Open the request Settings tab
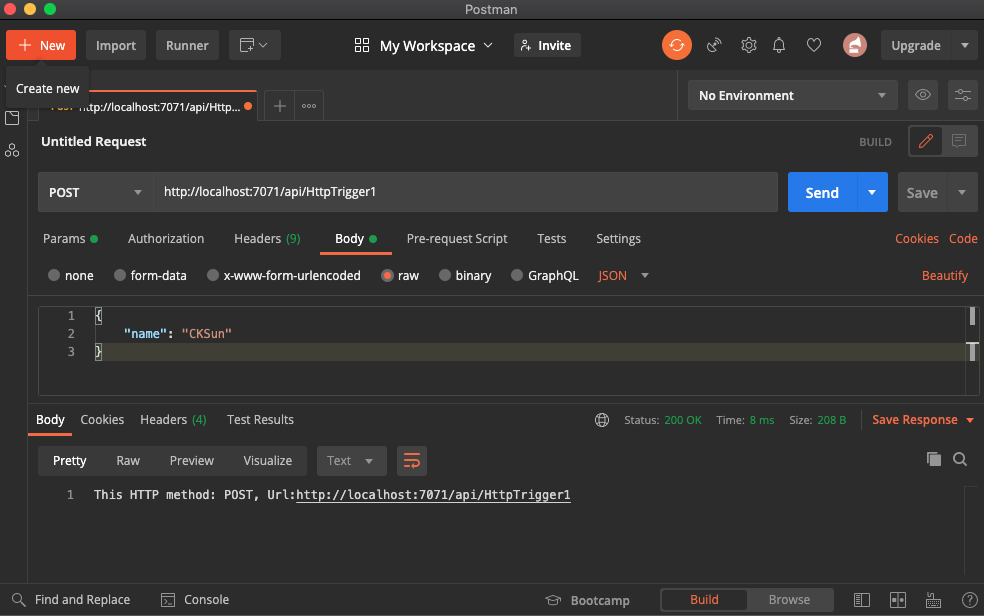 pyautogui.click(x=618, y=239)
